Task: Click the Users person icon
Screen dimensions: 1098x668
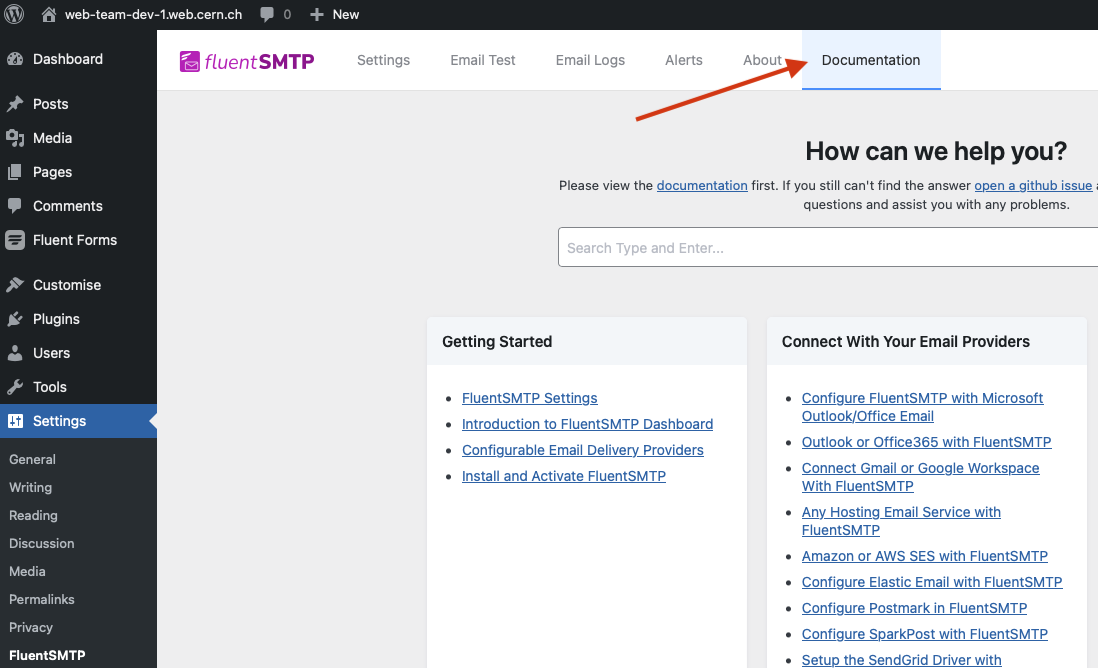Action: pos(15,353)
